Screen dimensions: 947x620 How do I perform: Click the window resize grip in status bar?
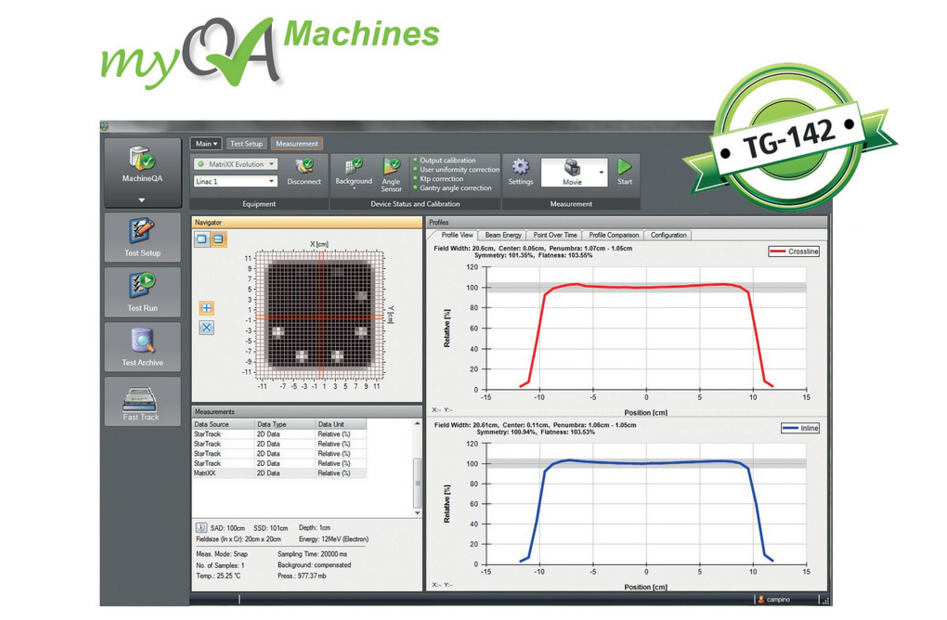coord(824,599)
